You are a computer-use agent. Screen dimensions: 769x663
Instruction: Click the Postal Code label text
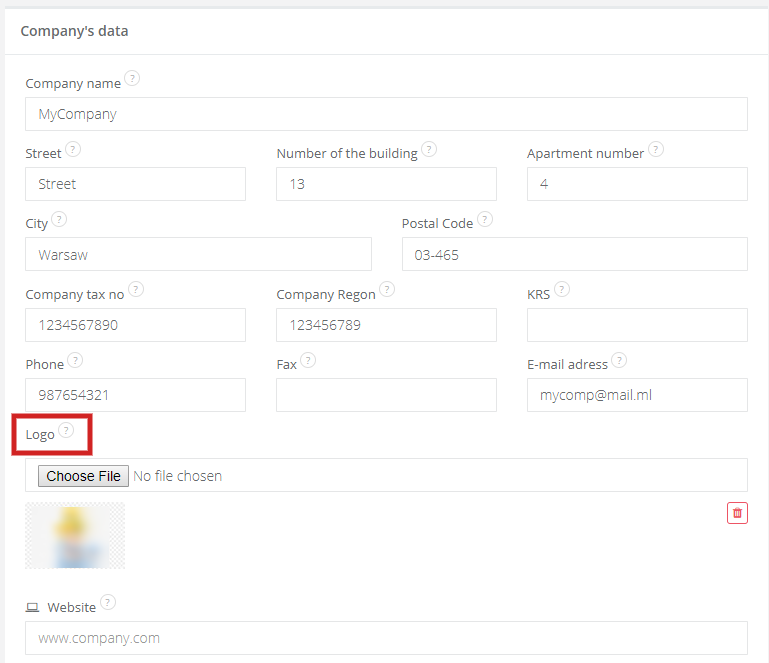(x=437, y=224)
